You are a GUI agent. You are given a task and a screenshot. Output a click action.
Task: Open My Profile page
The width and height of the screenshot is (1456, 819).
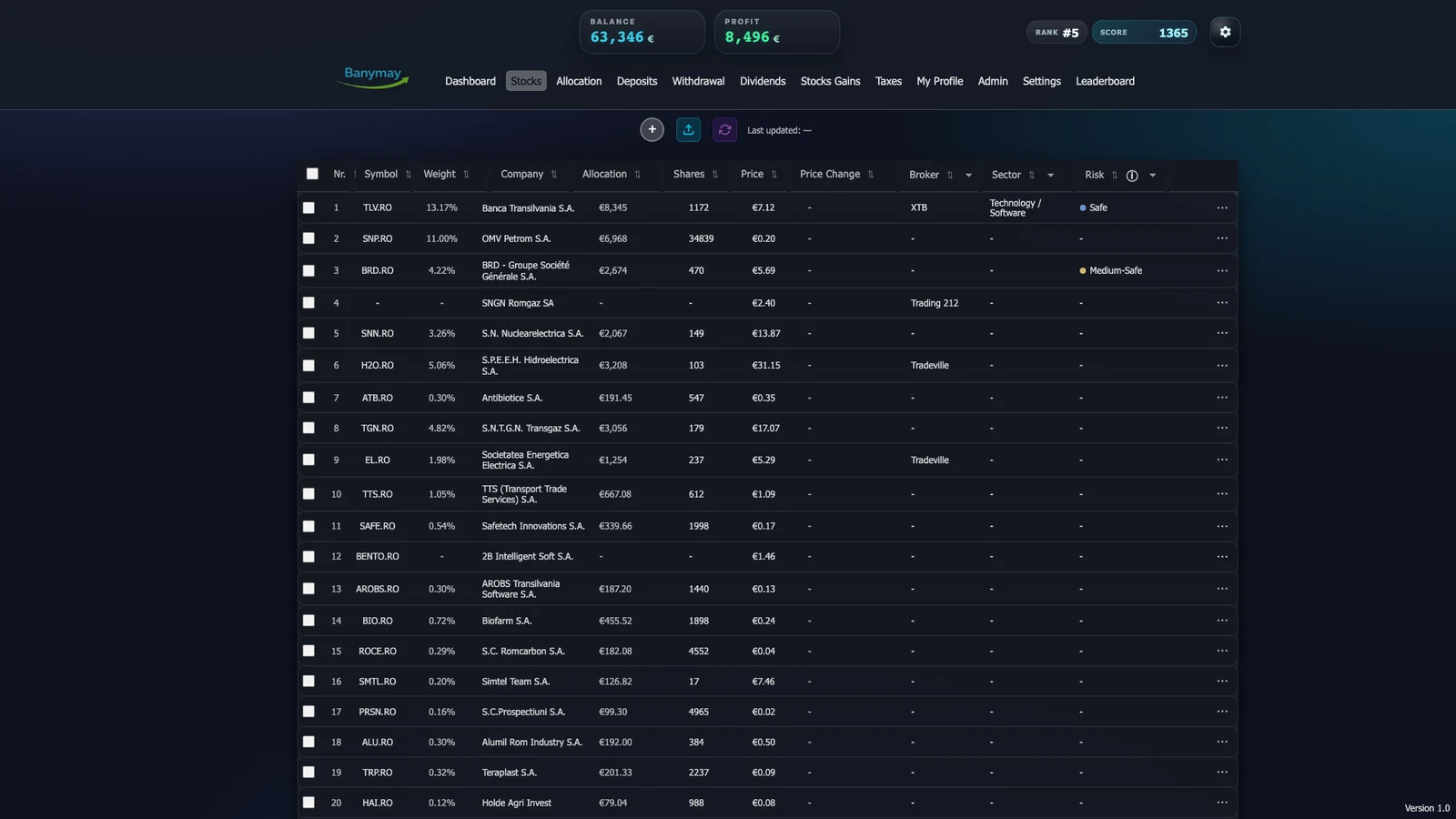(939, 81)
